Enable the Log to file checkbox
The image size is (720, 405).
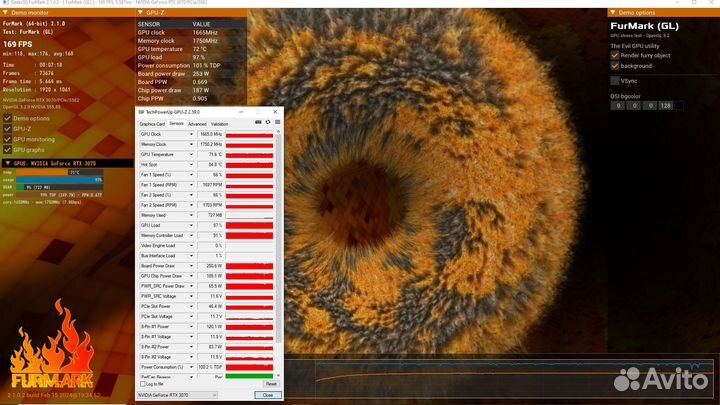[x=143, y=384]
